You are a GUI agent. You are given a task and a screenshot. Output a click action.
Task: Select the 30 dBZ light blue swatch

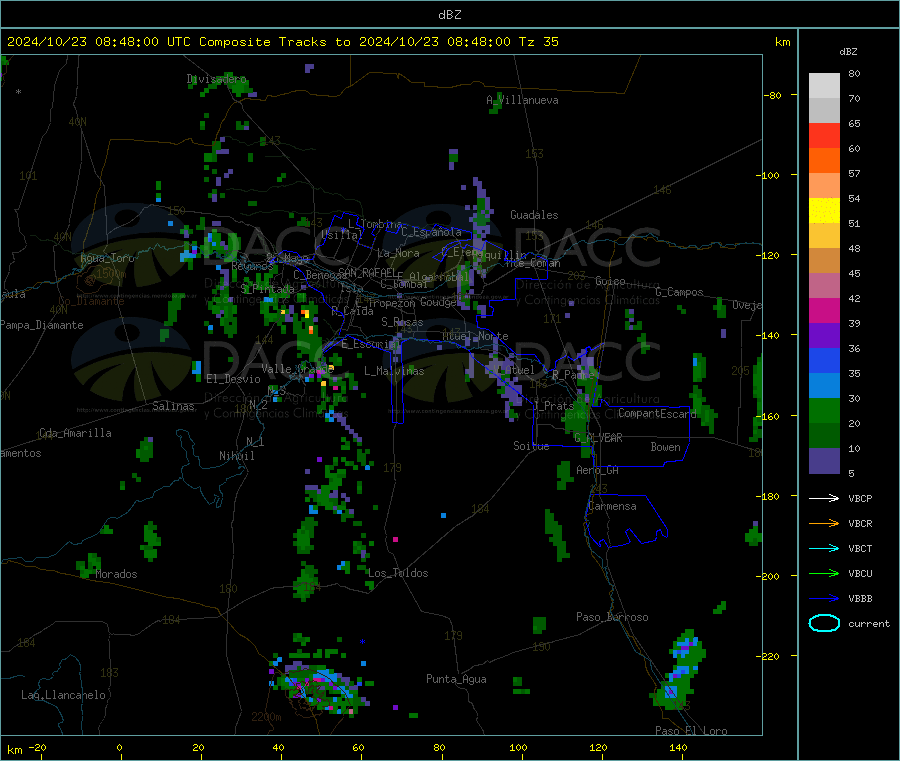(824, 386)
